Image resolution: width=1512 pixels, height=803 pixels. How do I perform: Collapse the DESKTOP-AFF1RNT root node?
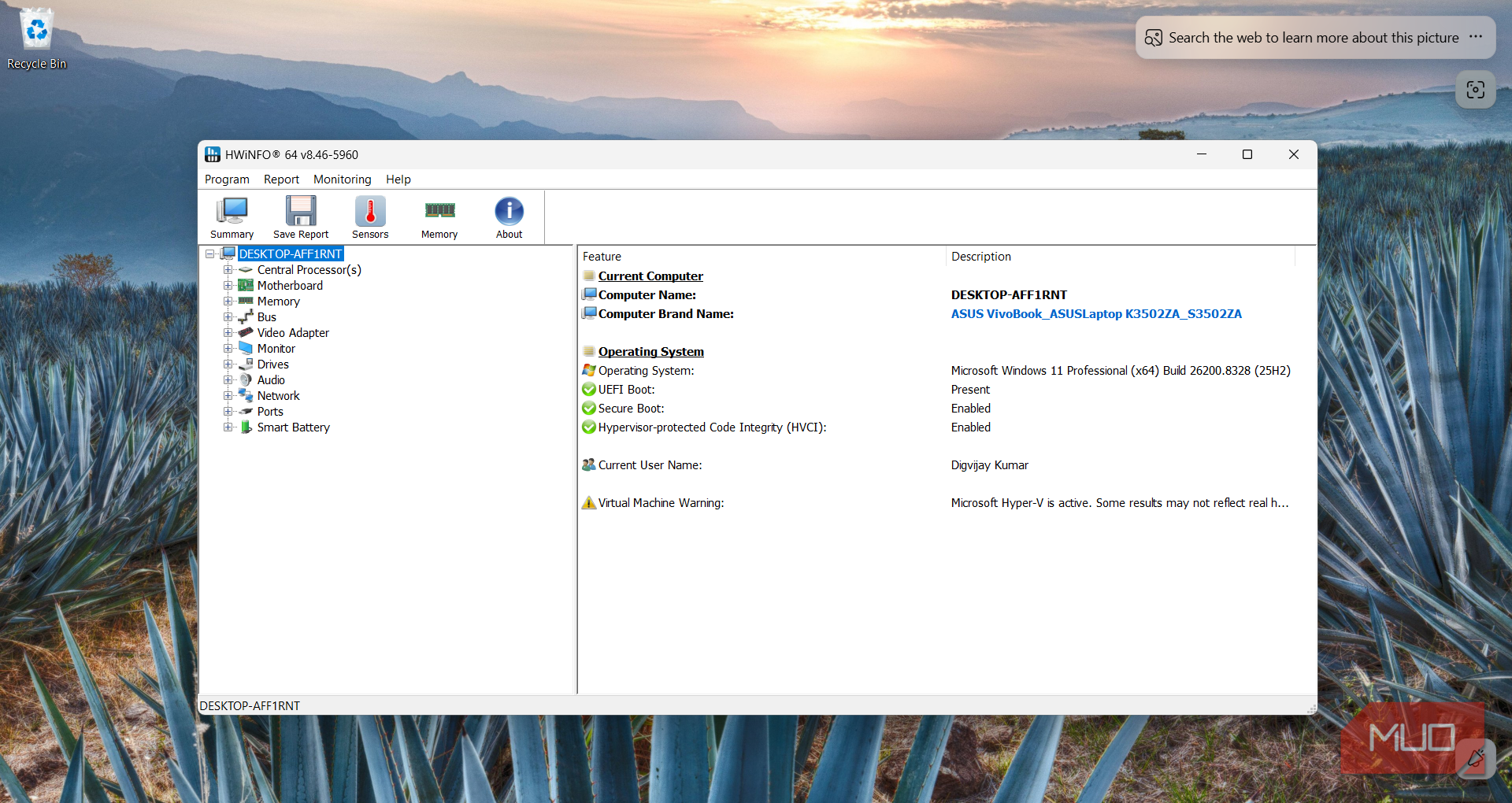tap(210, 253)
